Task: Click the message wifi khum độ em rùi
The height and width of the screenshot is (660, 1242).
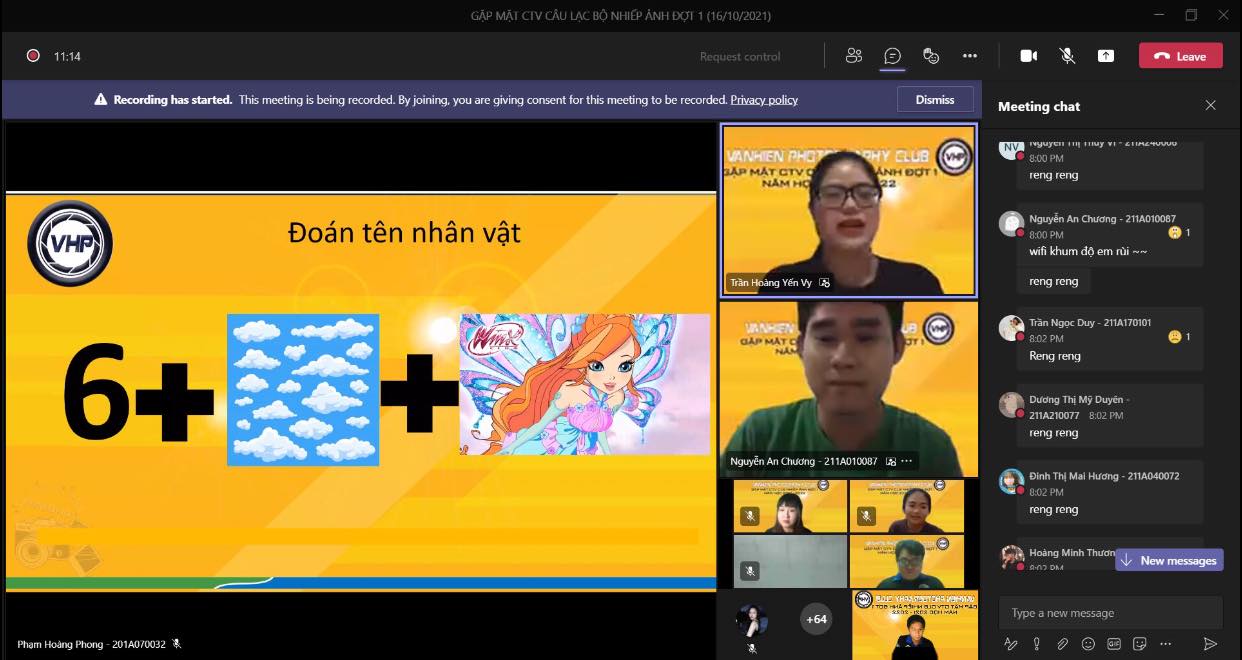Action: [x=1088, y=251]
